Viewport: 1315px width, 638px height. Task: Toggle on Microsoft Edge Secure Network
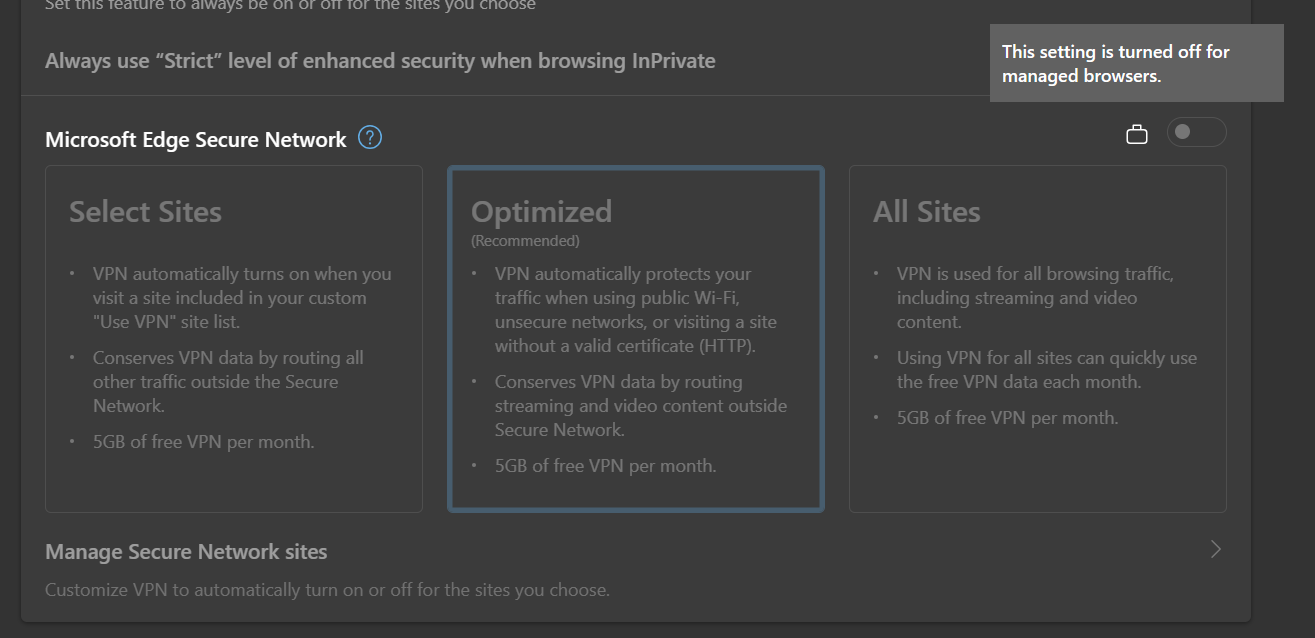tap(1196, 132)
